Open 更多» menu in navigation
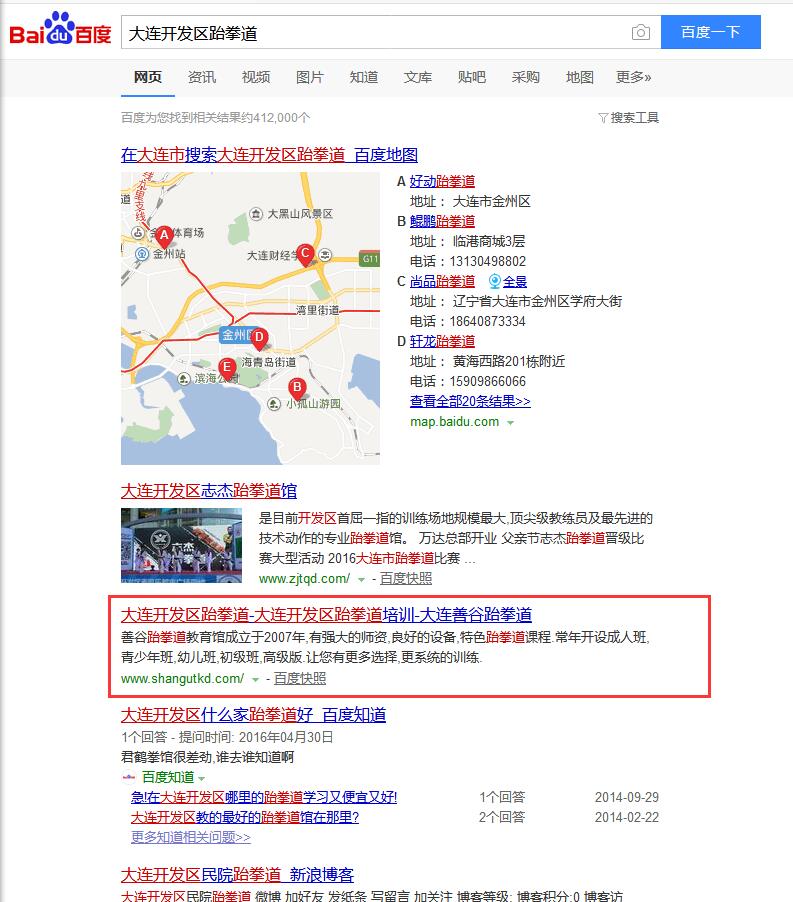Screen dimensions: 793x902 click(x=633, y=77)
